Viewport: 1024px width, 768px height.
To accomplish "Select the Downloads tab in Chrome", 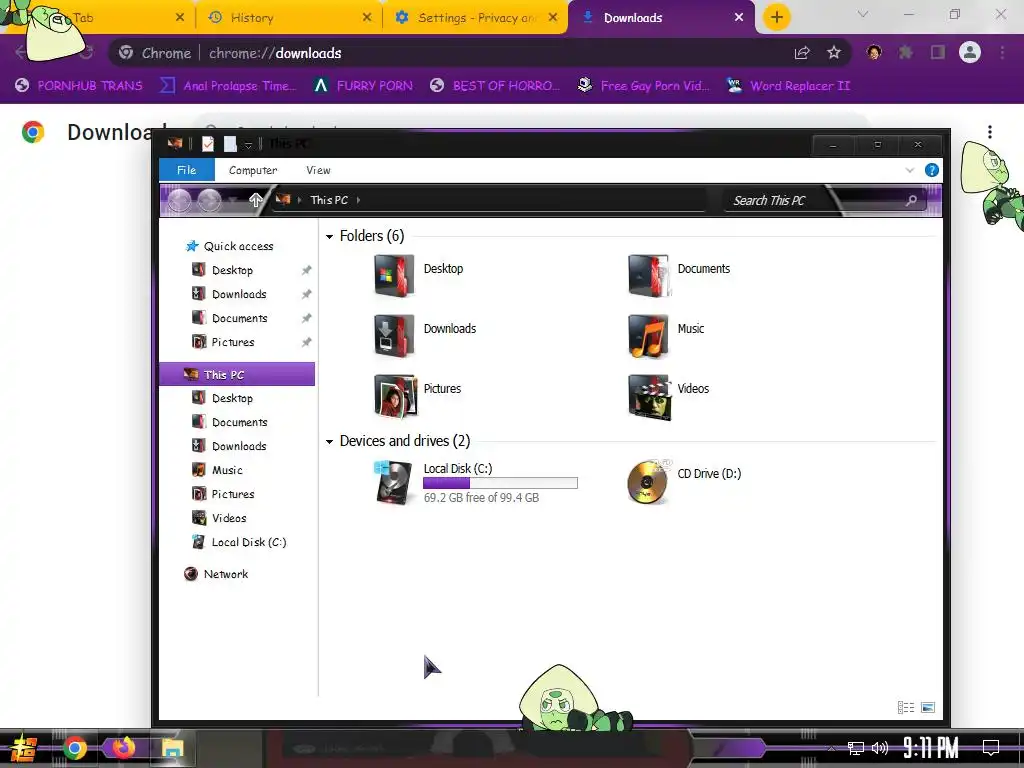I will click(x=661, y=18).
